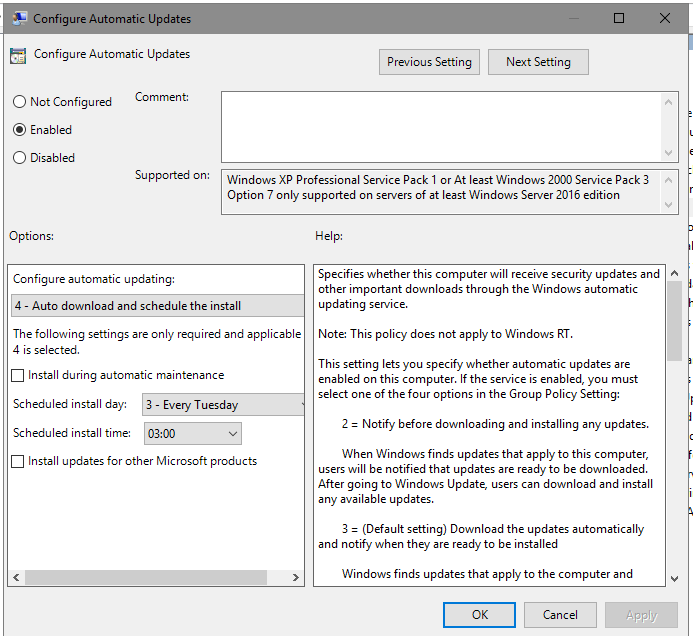Click Options pane scroll left arrow
Screen dimensions: 693x636
[x=16, y=578]
